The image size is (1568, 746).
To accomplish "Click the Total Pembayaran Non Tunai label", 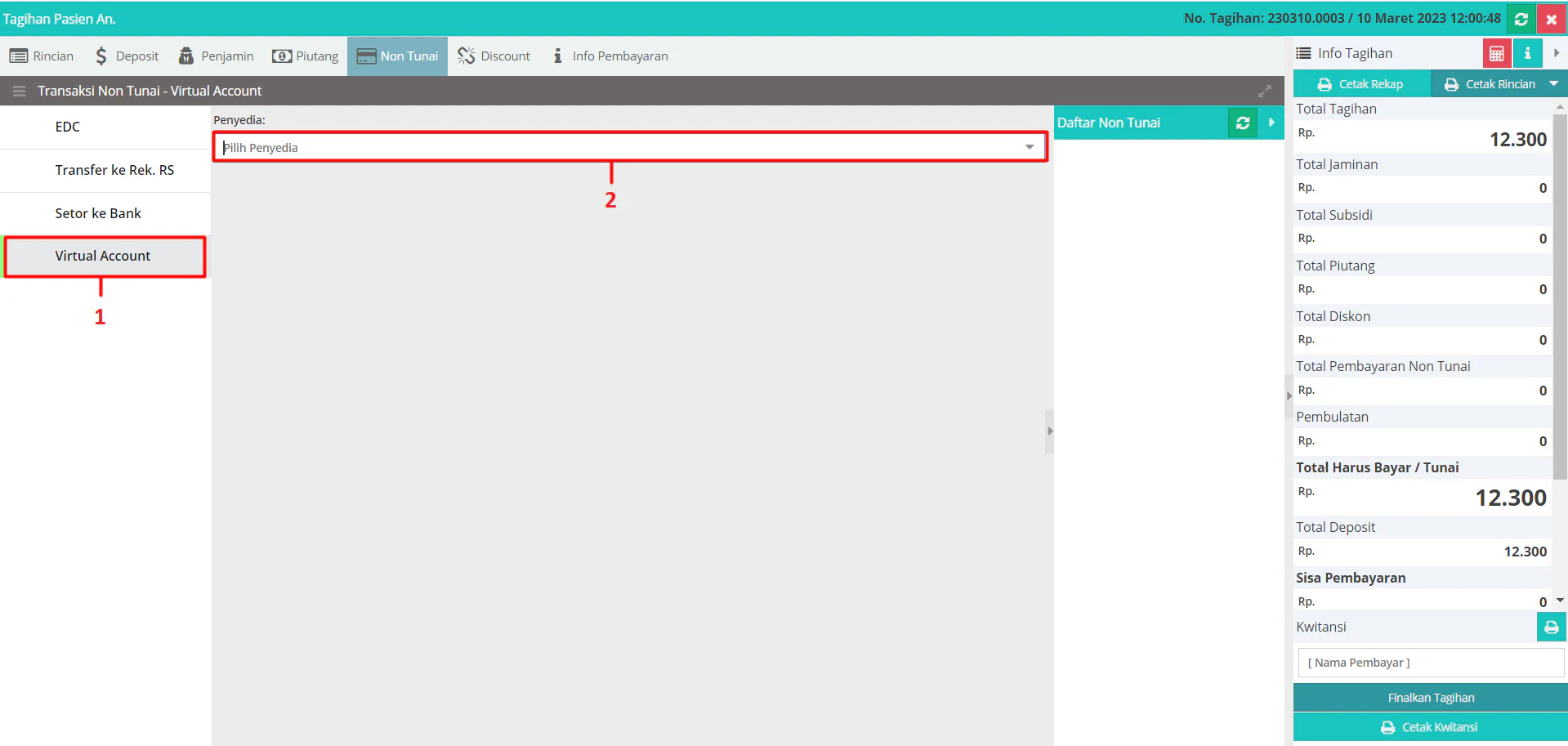I will (x=1383, y=366).
